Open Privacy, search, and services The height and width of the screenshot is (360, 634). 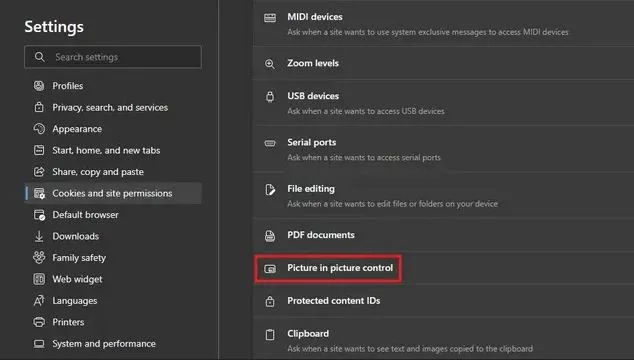(x=110, y=107)
